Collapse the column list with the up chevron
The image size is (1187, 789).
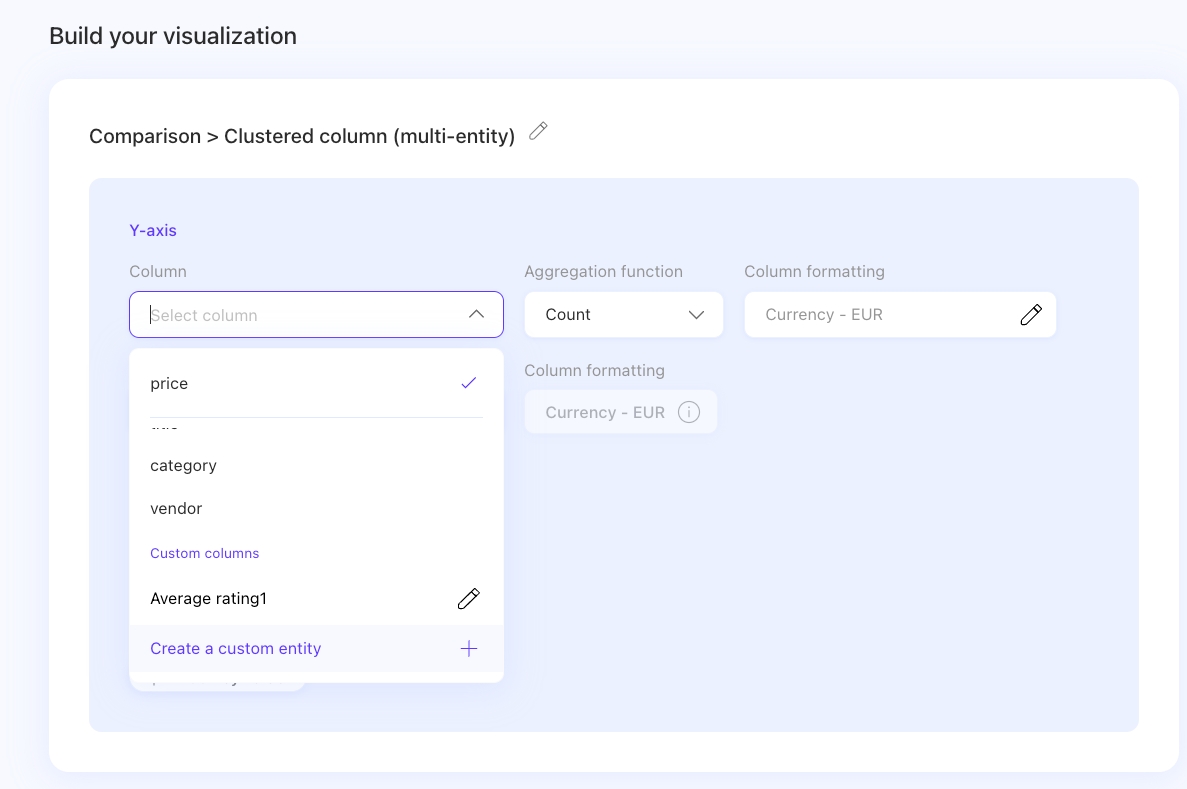coord(476,315)
